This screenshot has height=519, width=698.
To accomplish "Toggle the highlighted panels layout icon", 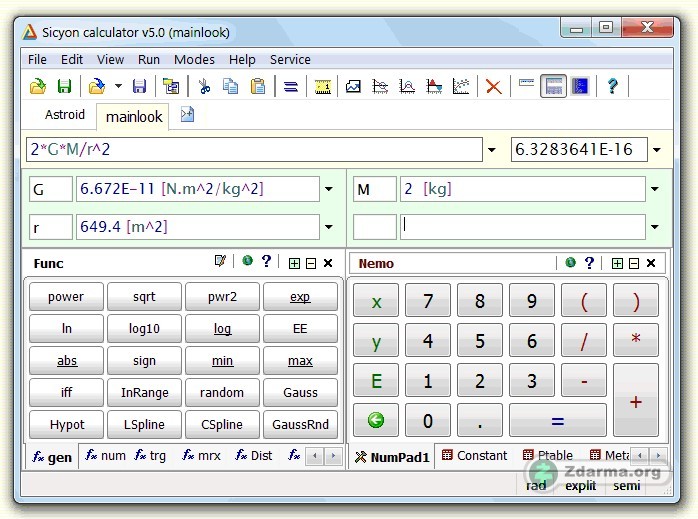I will 553,86.
